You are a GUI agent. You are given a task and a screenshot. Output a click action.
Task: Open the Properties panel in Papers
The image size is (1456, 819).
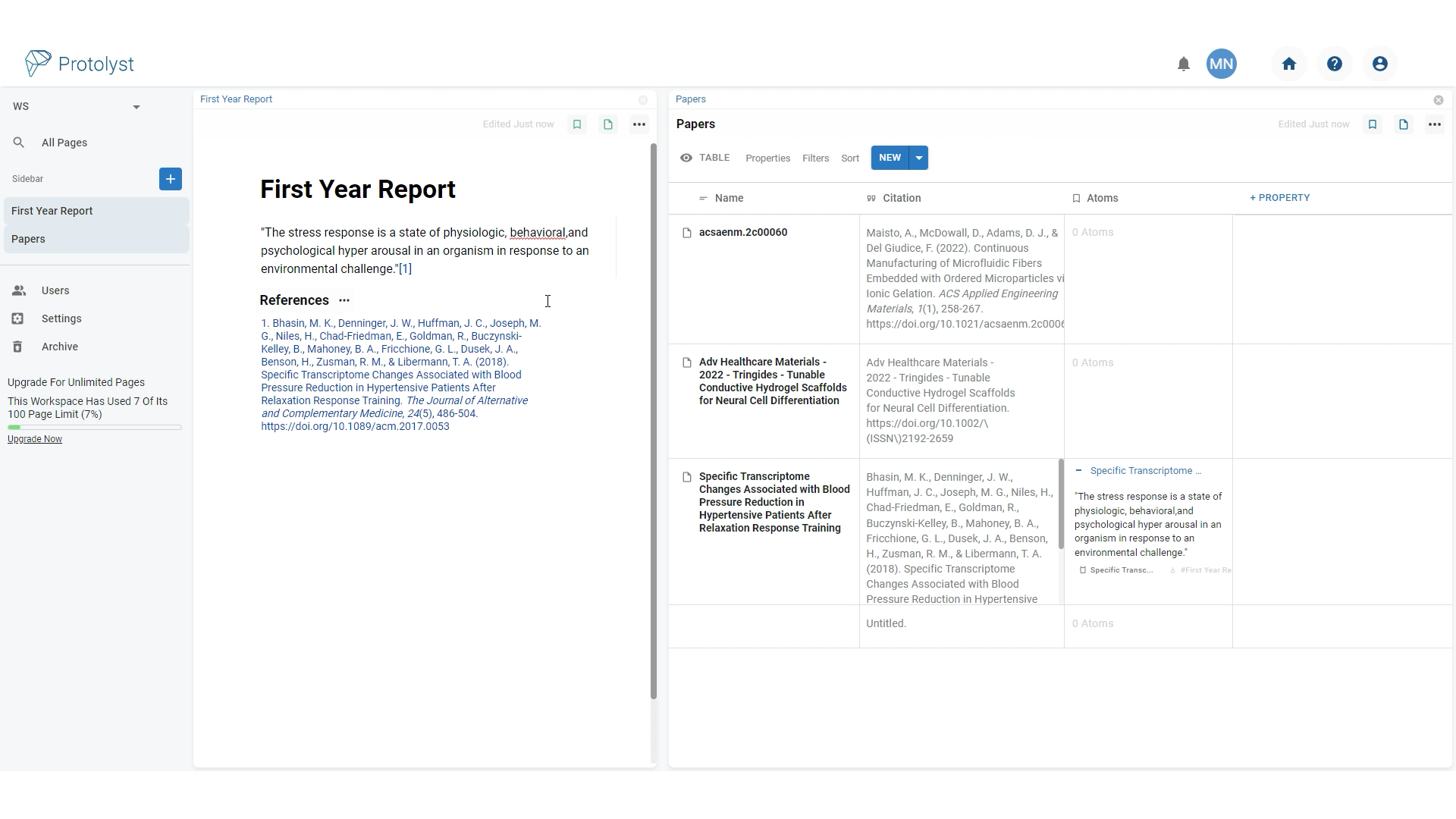click(767, 158)
